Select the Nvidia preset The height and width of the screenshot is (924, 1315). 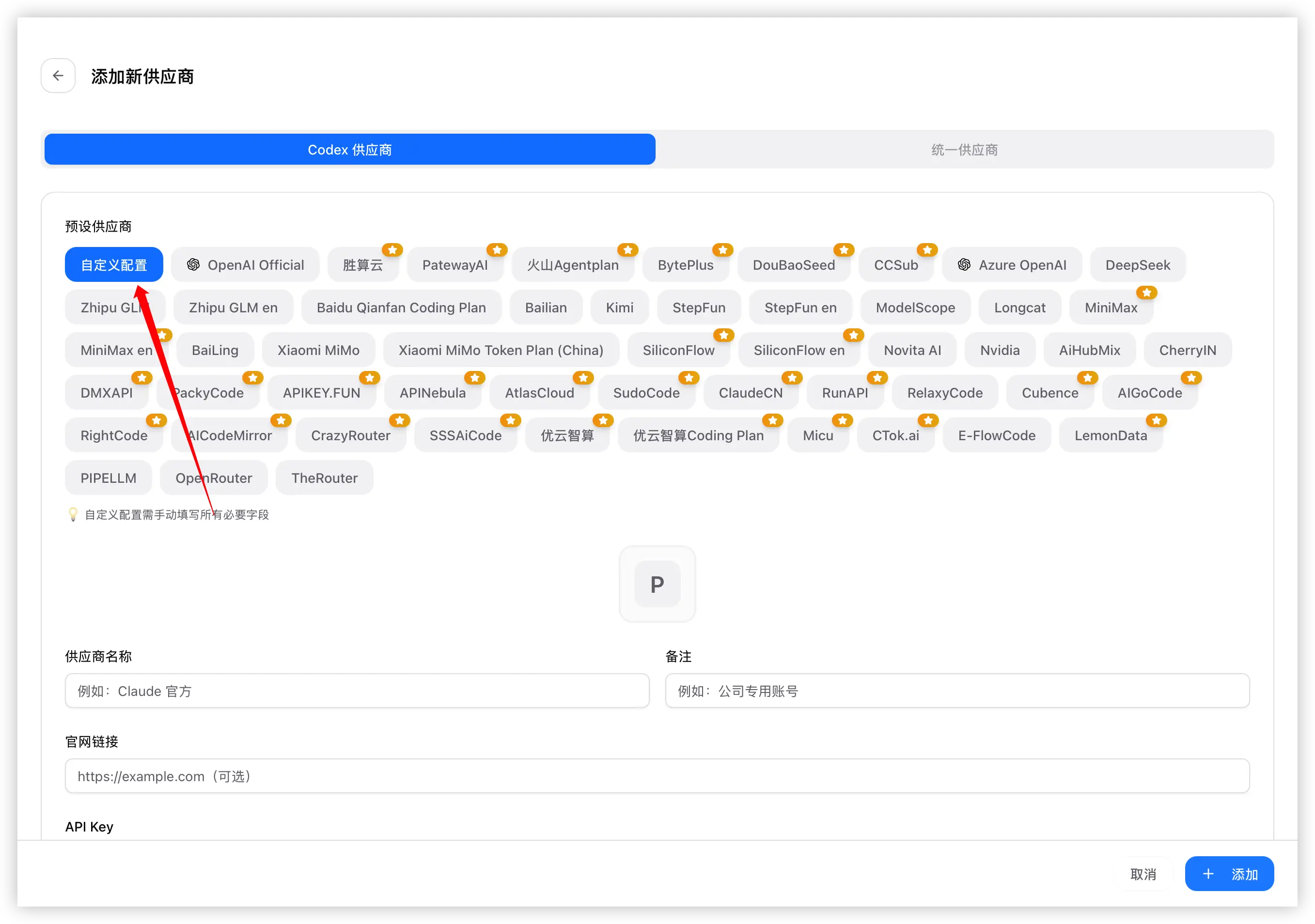[1000, 350]
